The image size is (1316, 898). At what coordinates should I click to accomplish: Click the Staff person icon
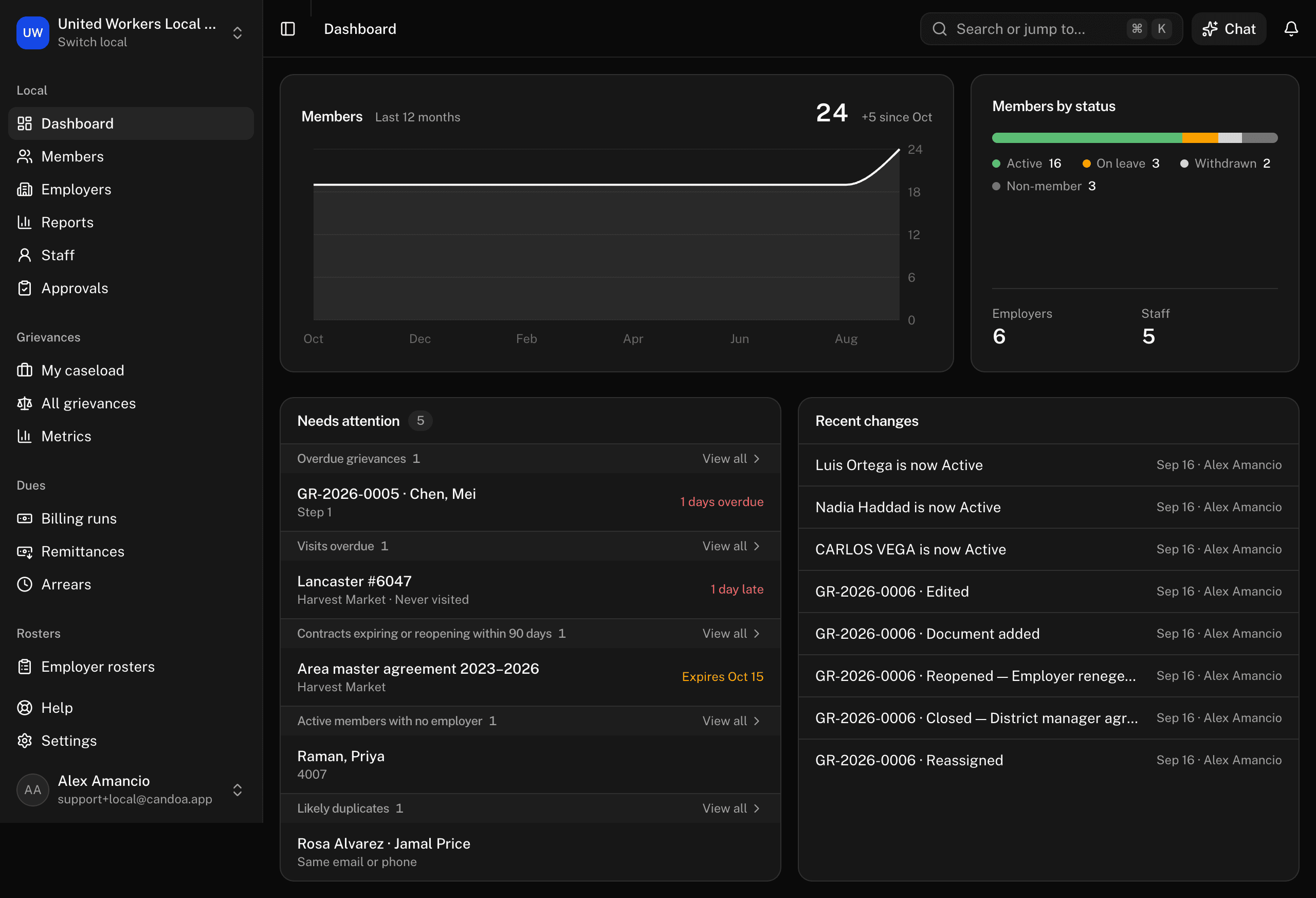point(24,255)
